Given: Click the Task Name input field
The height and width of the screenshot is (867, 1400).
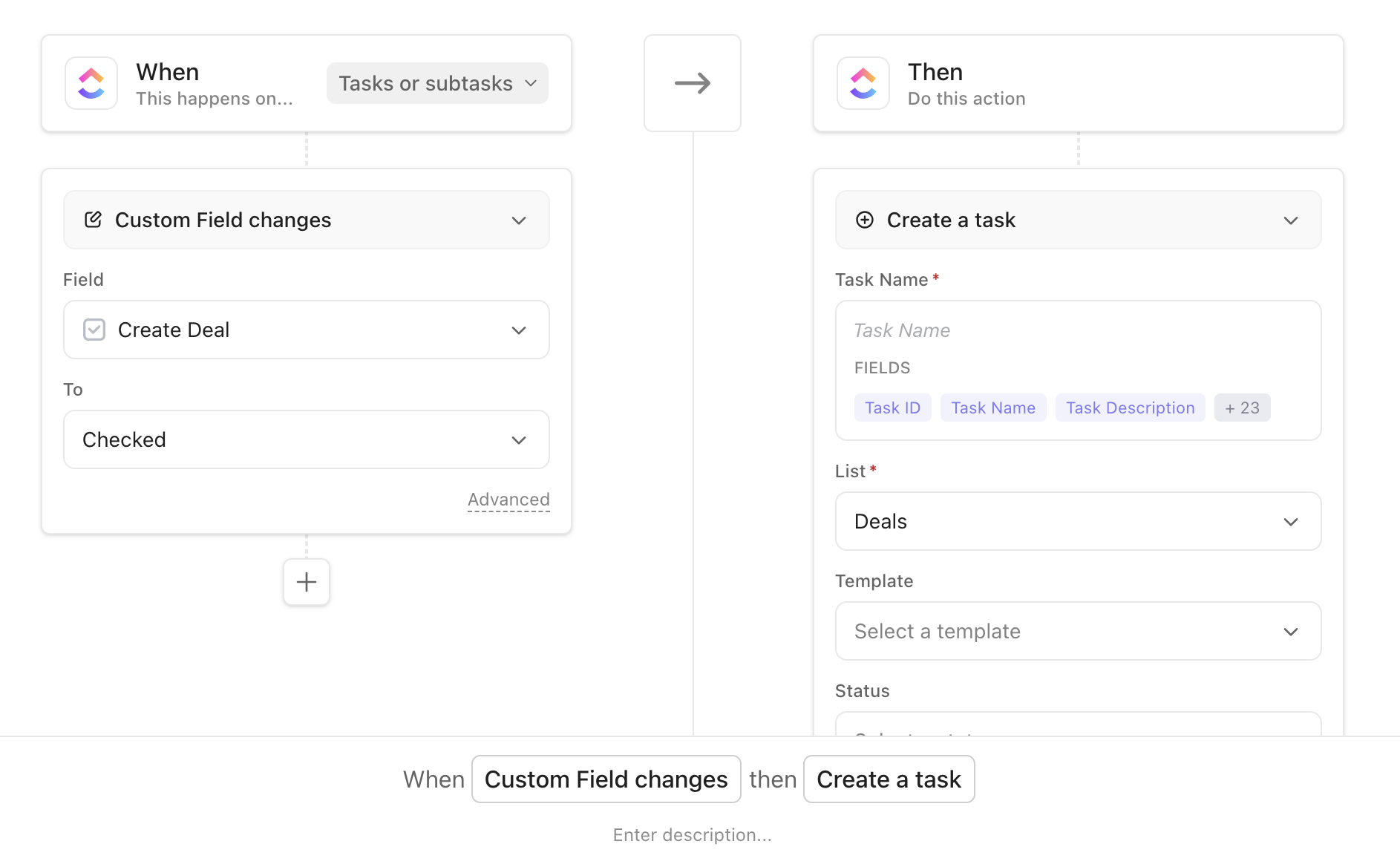Looking at the screenshot, I should [x=1076, y=330].
